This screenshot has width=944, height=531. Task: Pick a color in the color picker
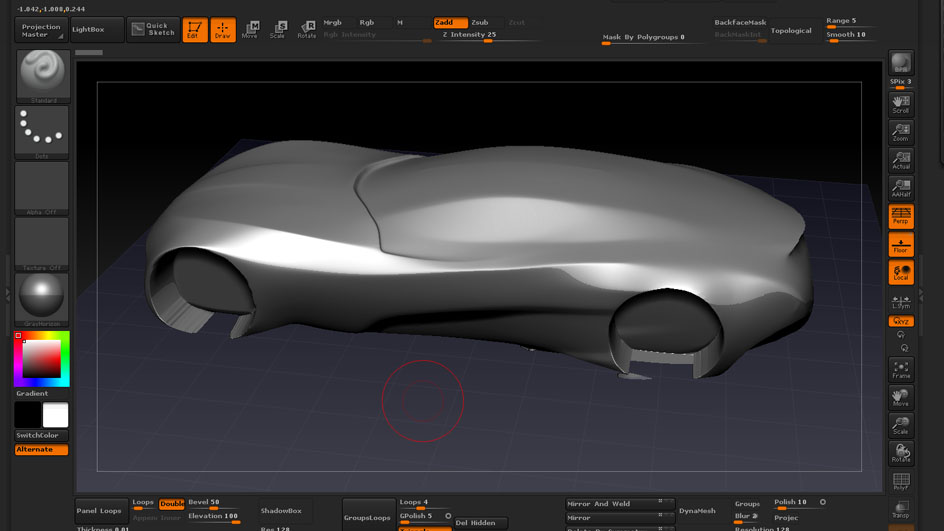pos(42,359)
